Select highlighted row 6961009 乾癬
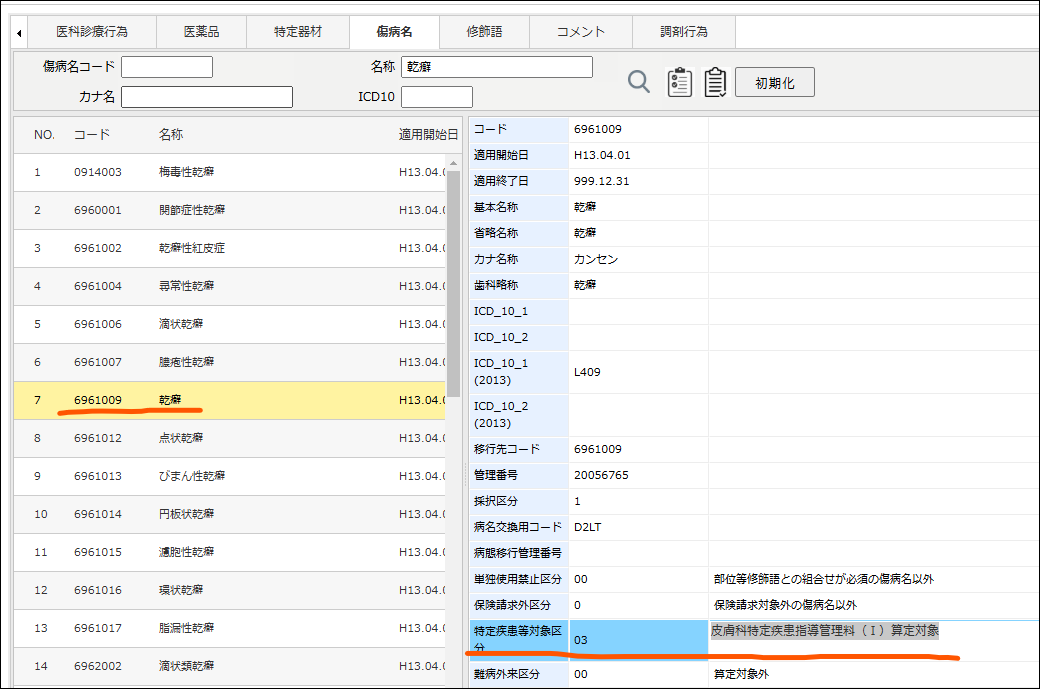The height and width of the screenshot is (689, 1040). (230, 401)
